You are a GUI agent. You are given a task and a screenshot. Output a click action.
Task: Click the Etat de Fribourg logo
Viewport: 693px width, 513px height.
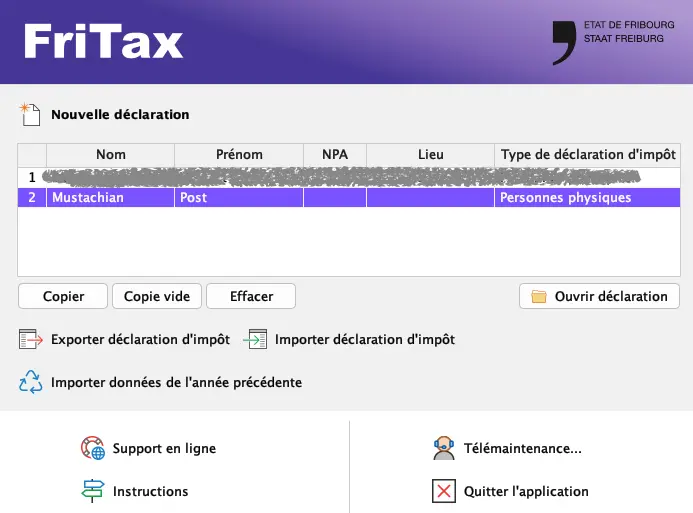tap(613, 42)
